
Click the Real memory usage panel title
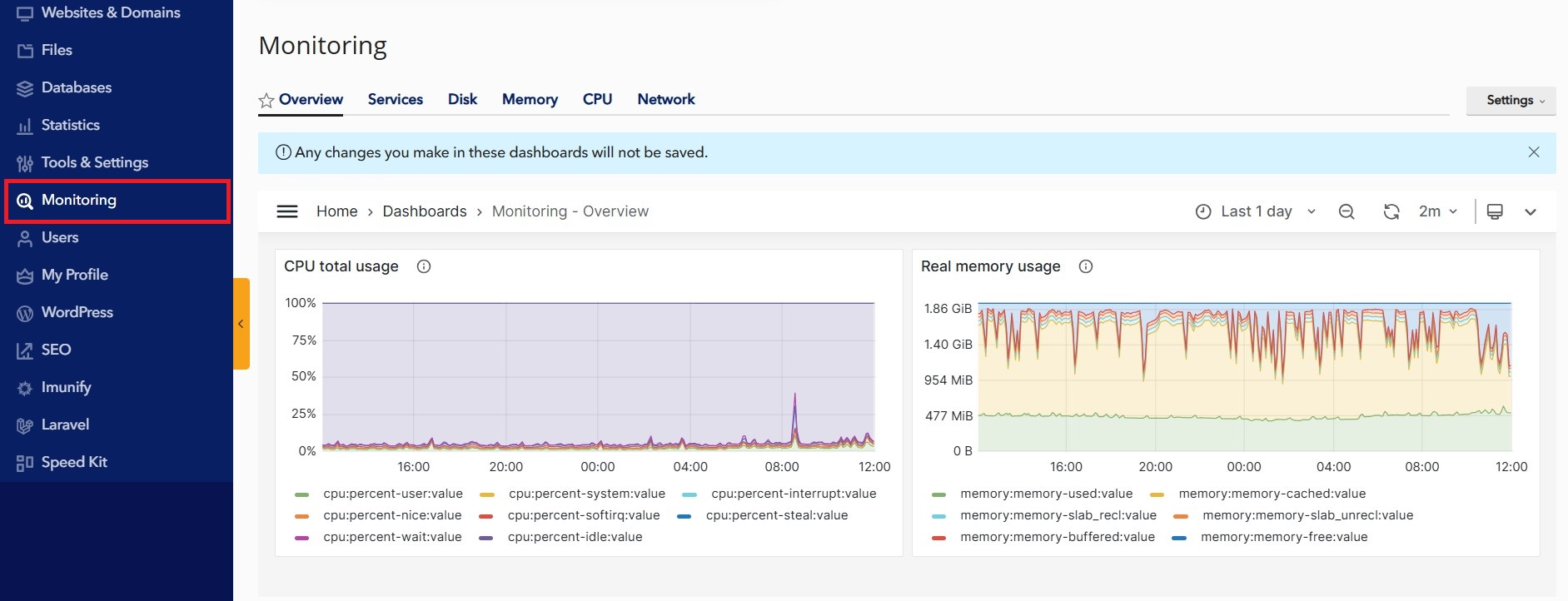[991, 266]
